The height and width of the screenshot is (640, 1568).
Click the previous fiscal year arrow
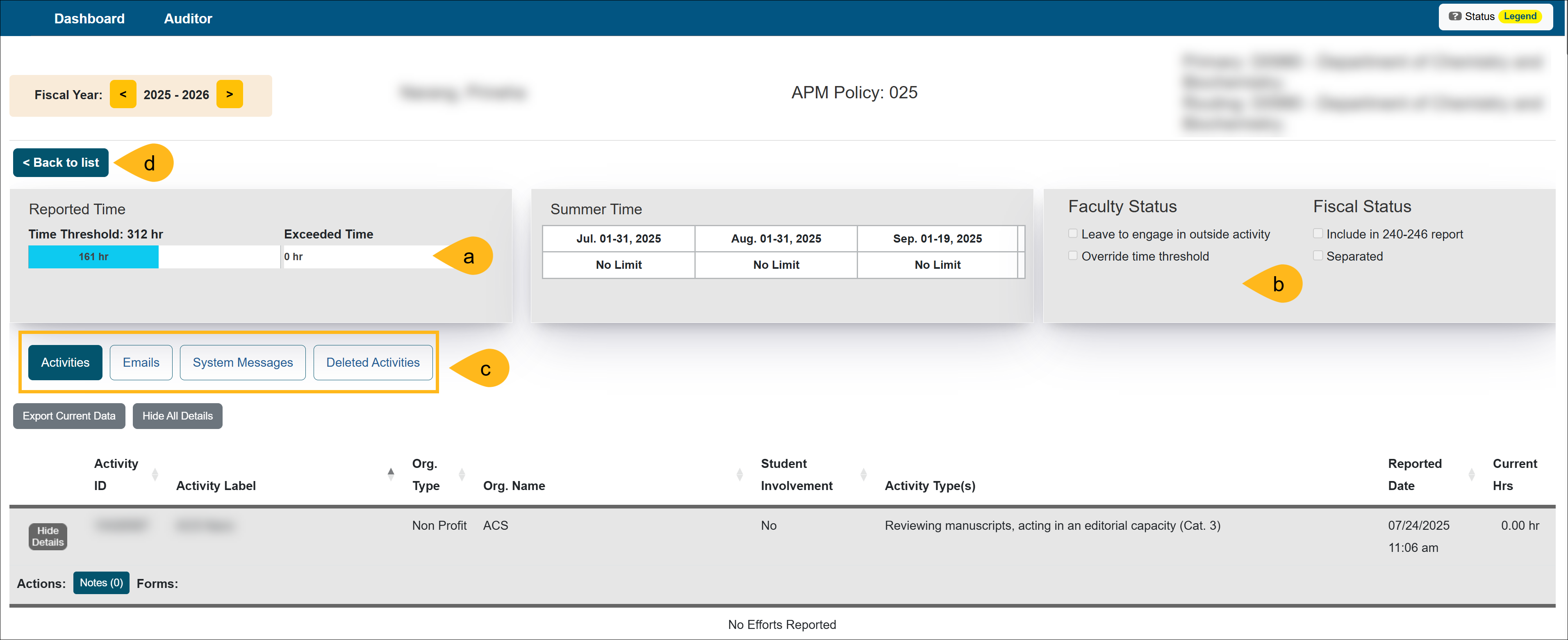coord(123,94)
